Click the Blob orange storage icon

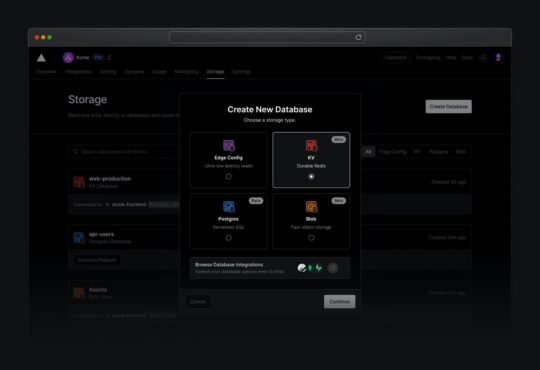(x=311, y=207)
